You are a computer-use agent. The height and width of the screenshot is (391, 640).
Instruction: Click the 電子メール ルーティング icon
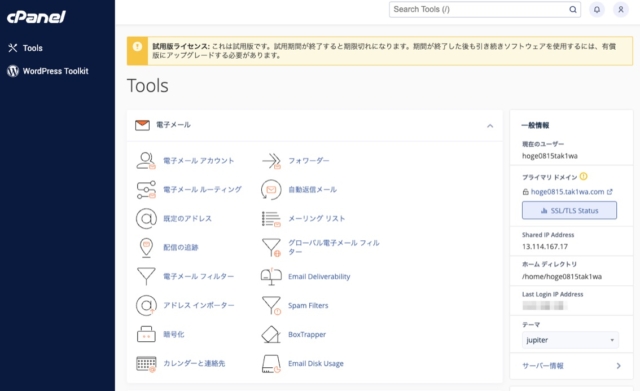[146, 190]
